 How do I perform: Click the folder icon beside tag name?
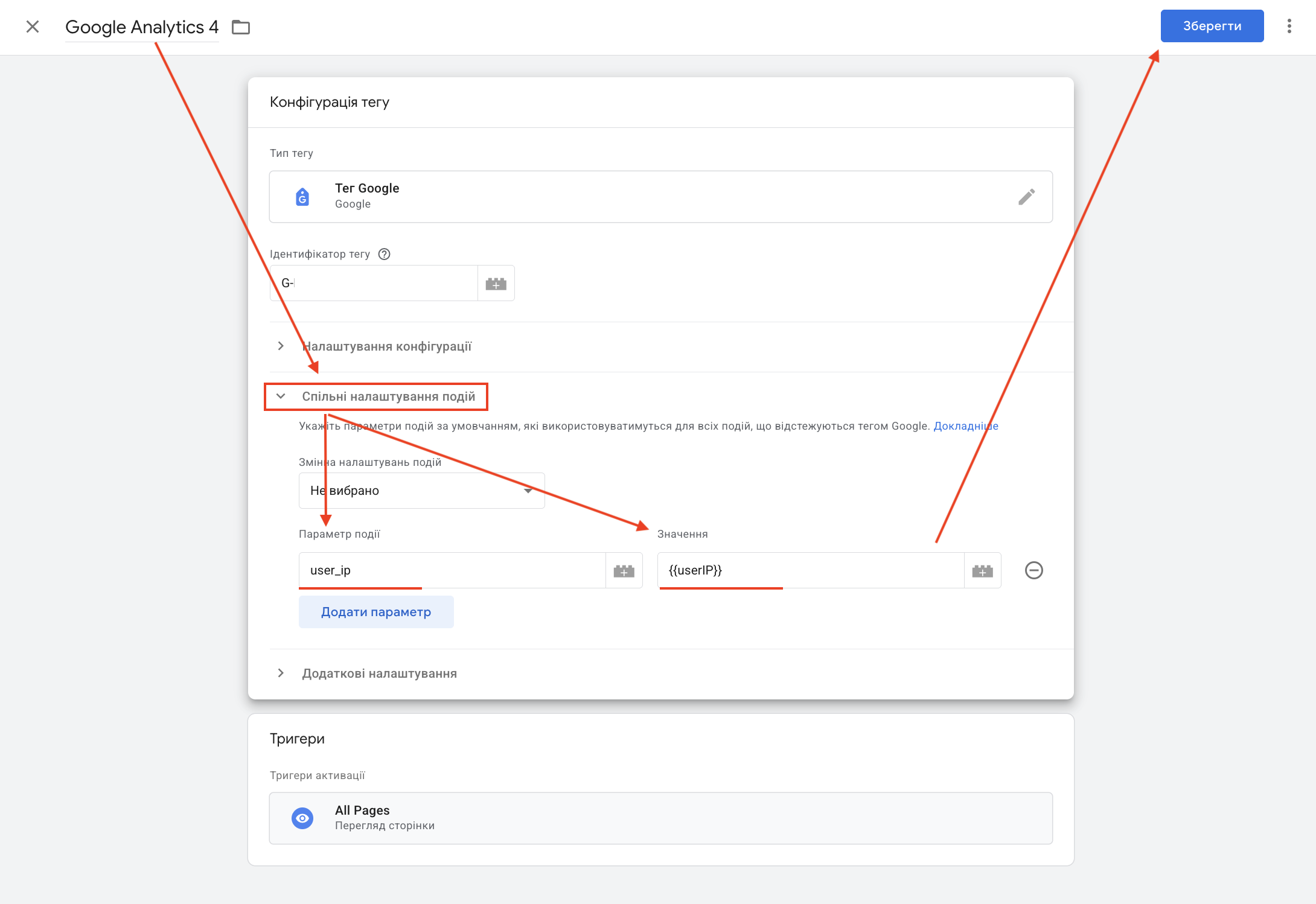point(241,27)
